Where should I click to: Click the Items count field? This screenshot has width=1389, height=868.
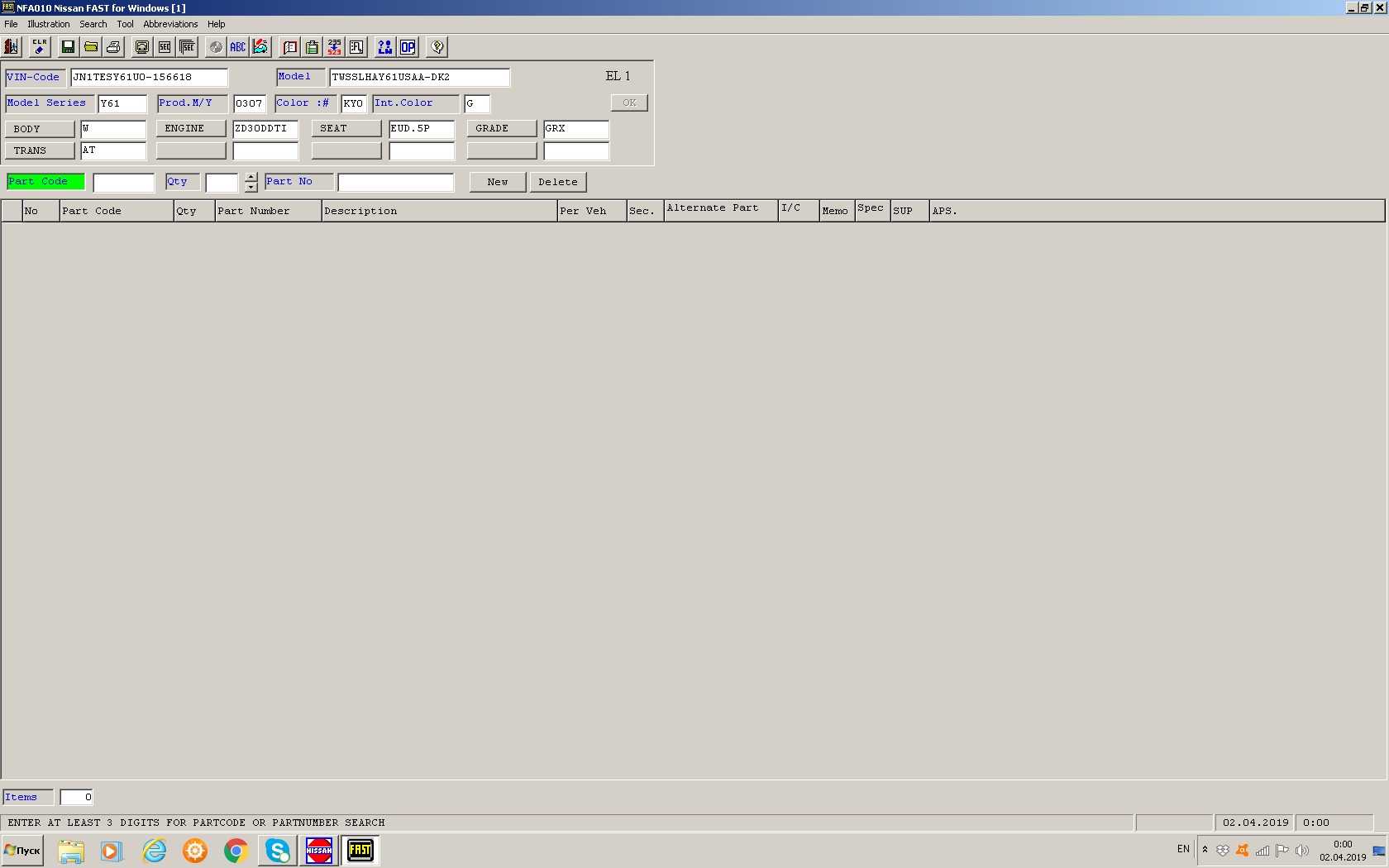click(76, 797)
